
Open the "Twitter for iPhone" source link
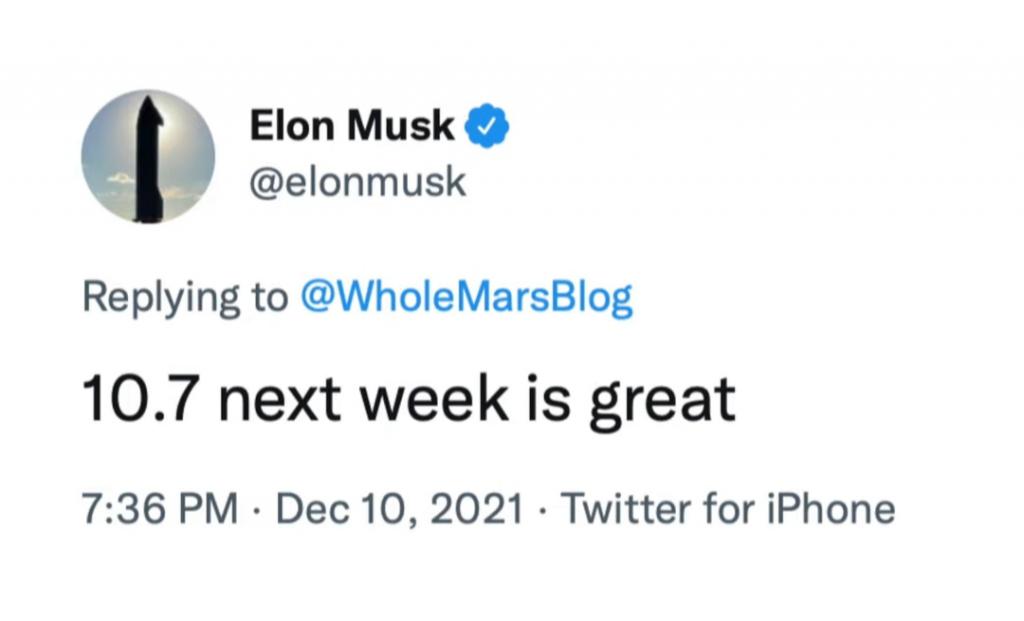click(728, 509)
